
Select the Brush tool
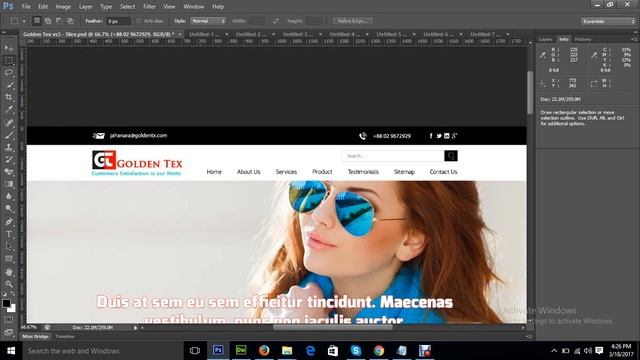click(9, 135)
